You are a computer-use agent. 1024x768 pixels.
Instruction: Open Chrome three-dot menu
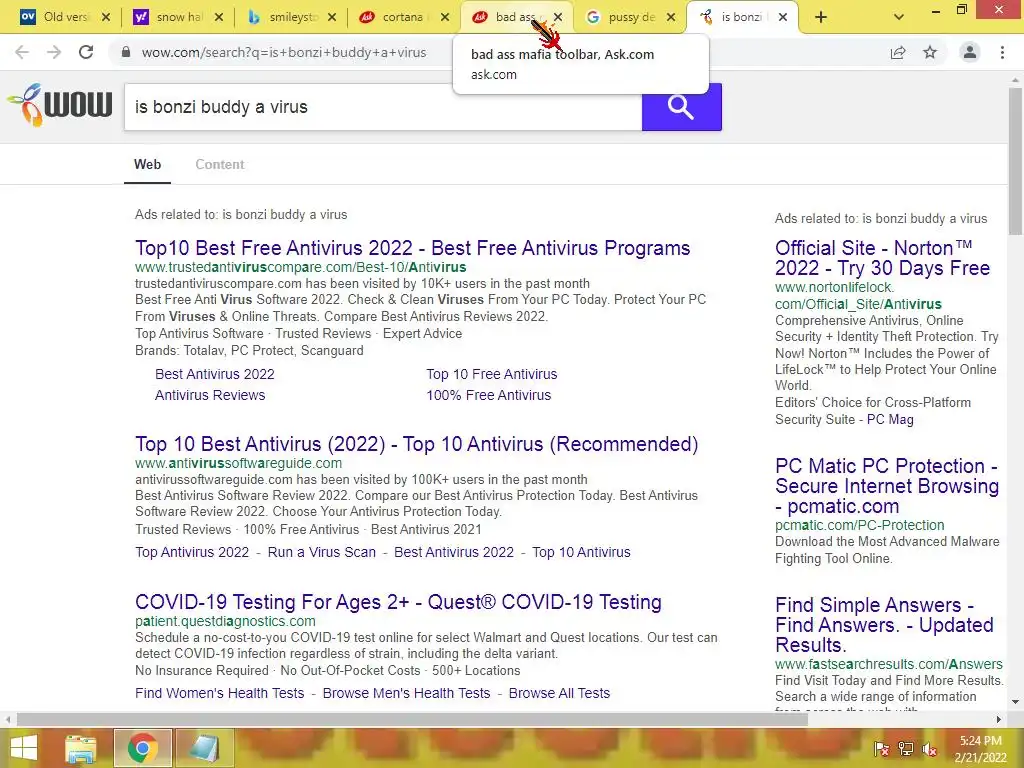(1002, 52)
